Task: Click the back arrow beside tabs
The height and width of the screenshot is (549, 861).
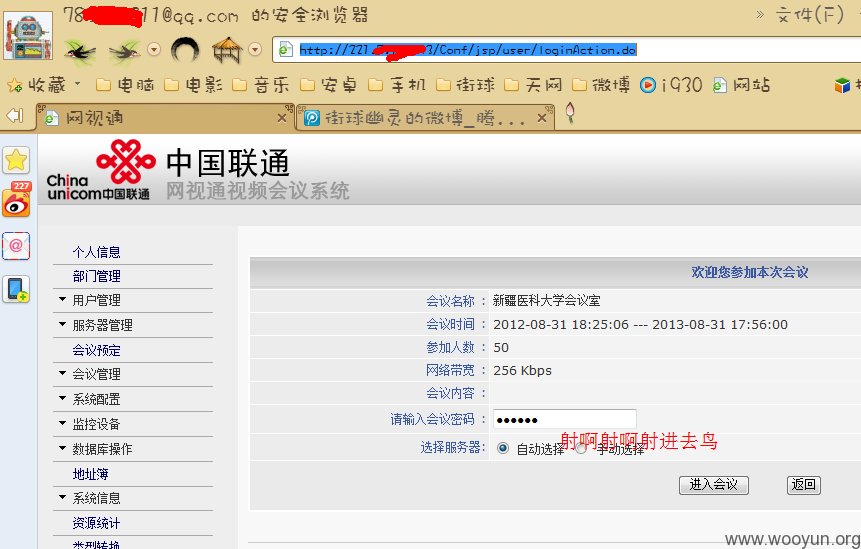Action: [x=15, y=115]
